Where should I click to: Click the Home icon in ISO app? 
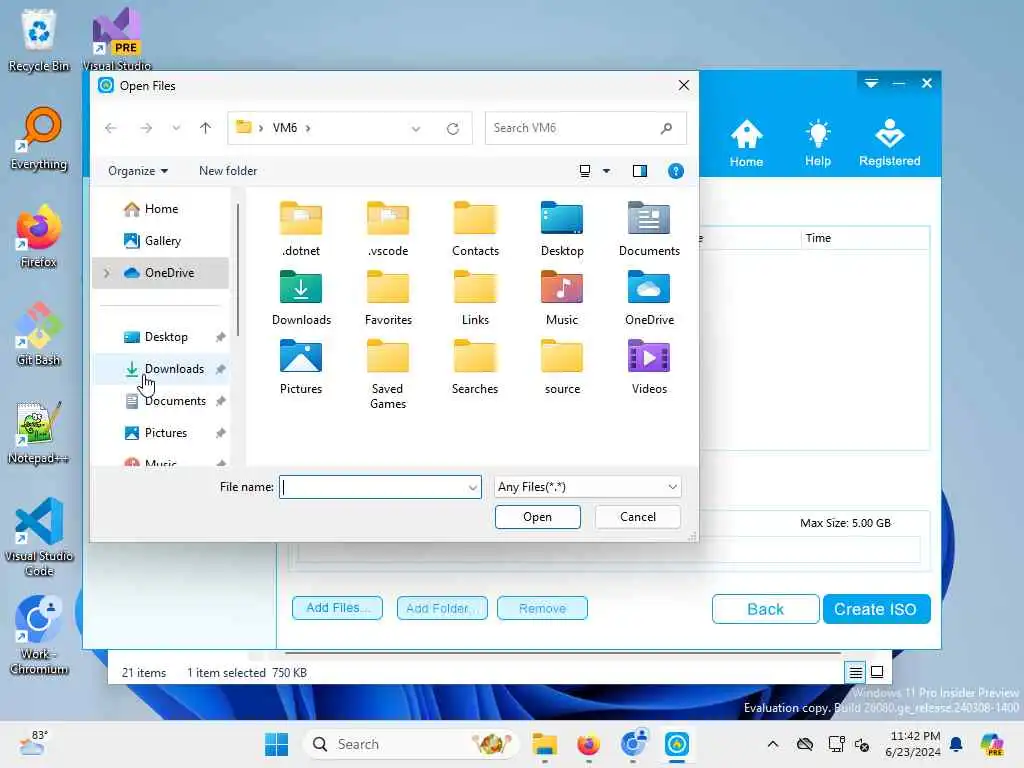tap(746, 143)
